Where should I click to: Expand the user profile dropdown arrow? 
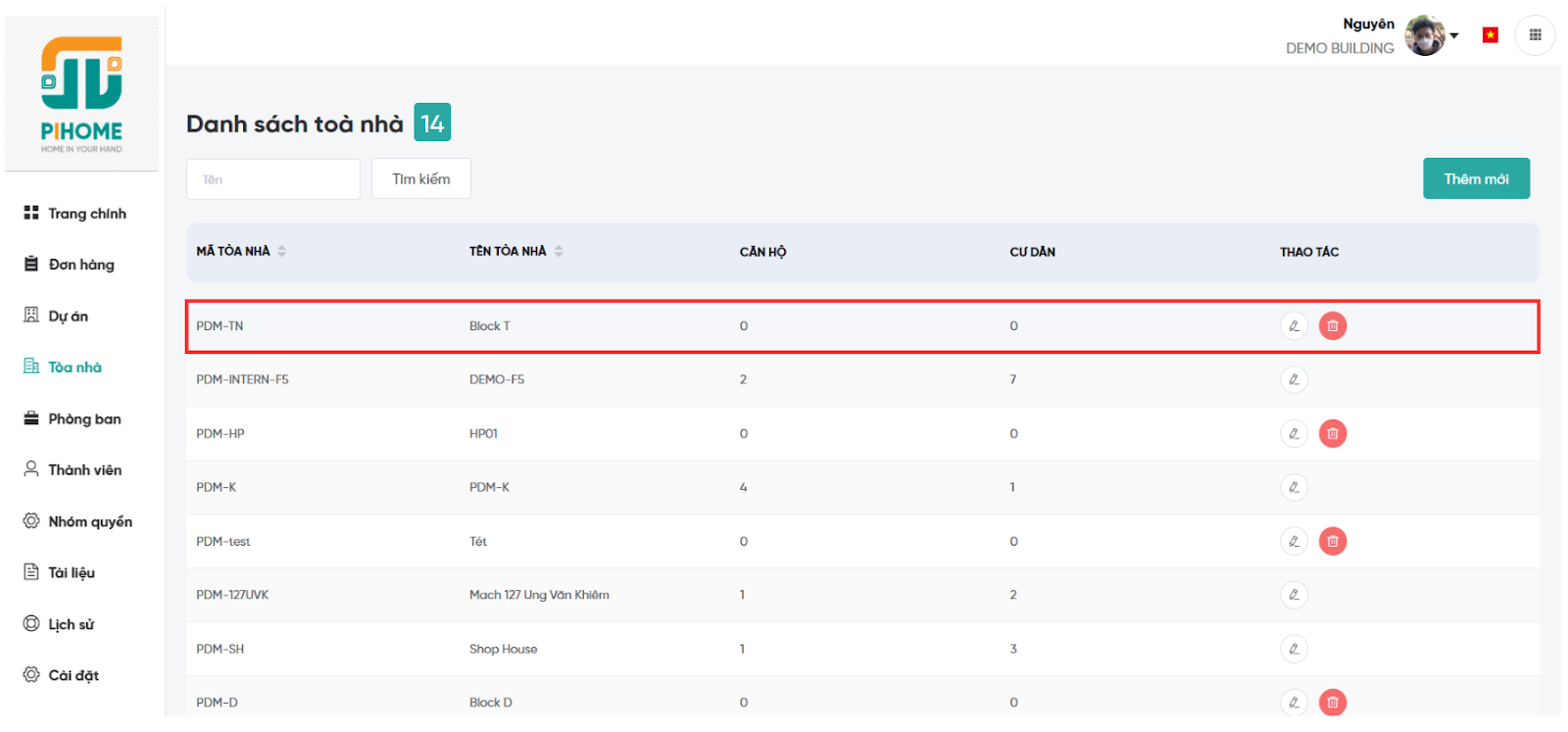pyautogui.click(x=1454, y=36)
